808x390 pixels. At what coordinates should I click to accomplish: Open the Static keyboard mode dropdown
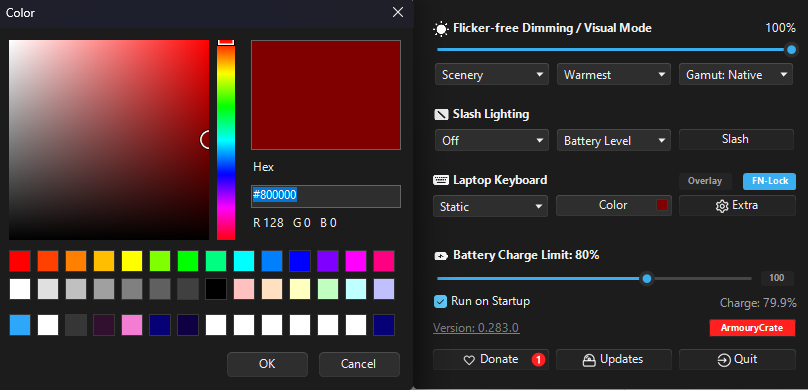490,207
